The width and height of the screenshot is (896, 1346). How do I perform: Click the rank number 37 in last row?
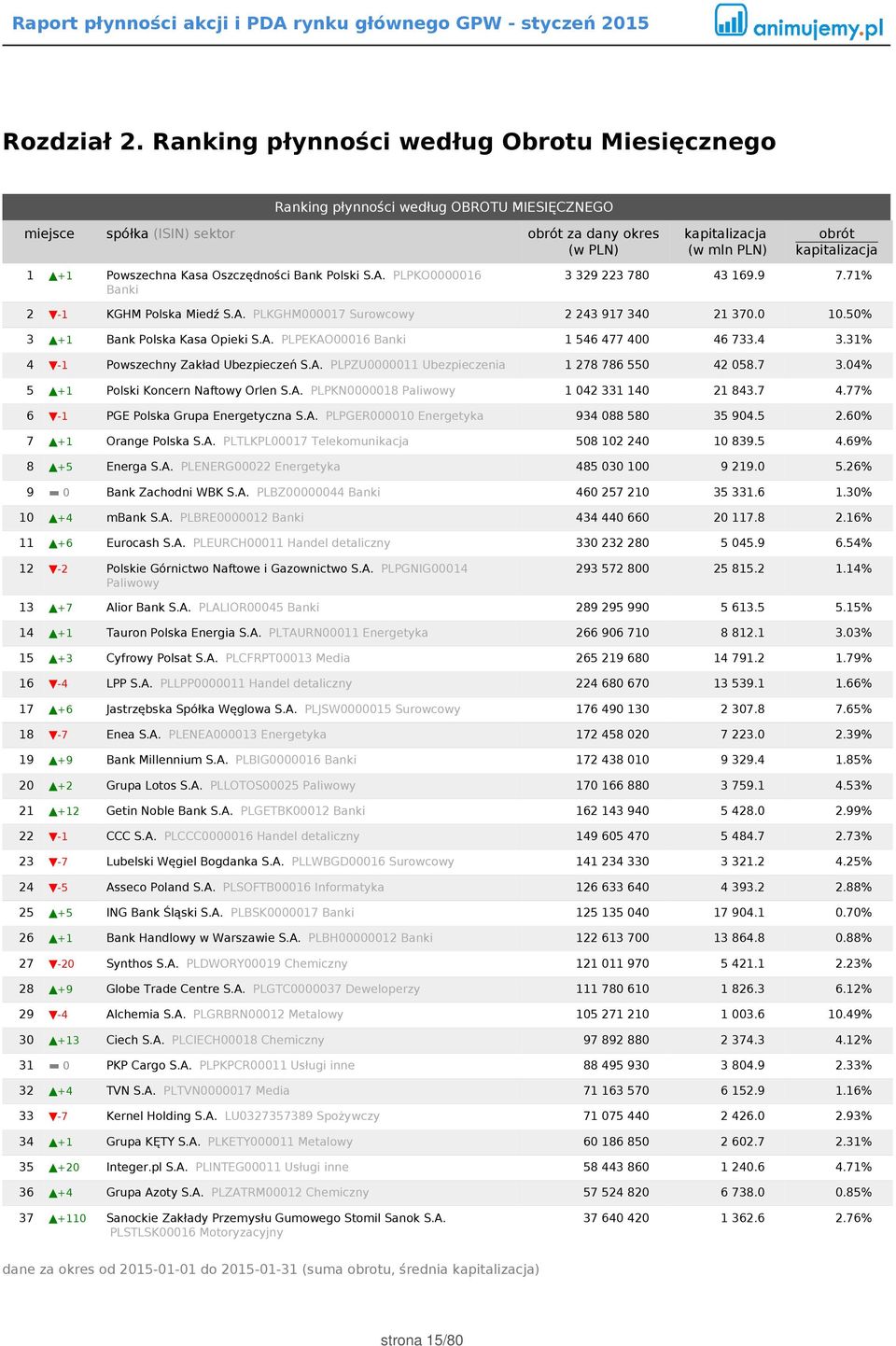pos(26,1218)
